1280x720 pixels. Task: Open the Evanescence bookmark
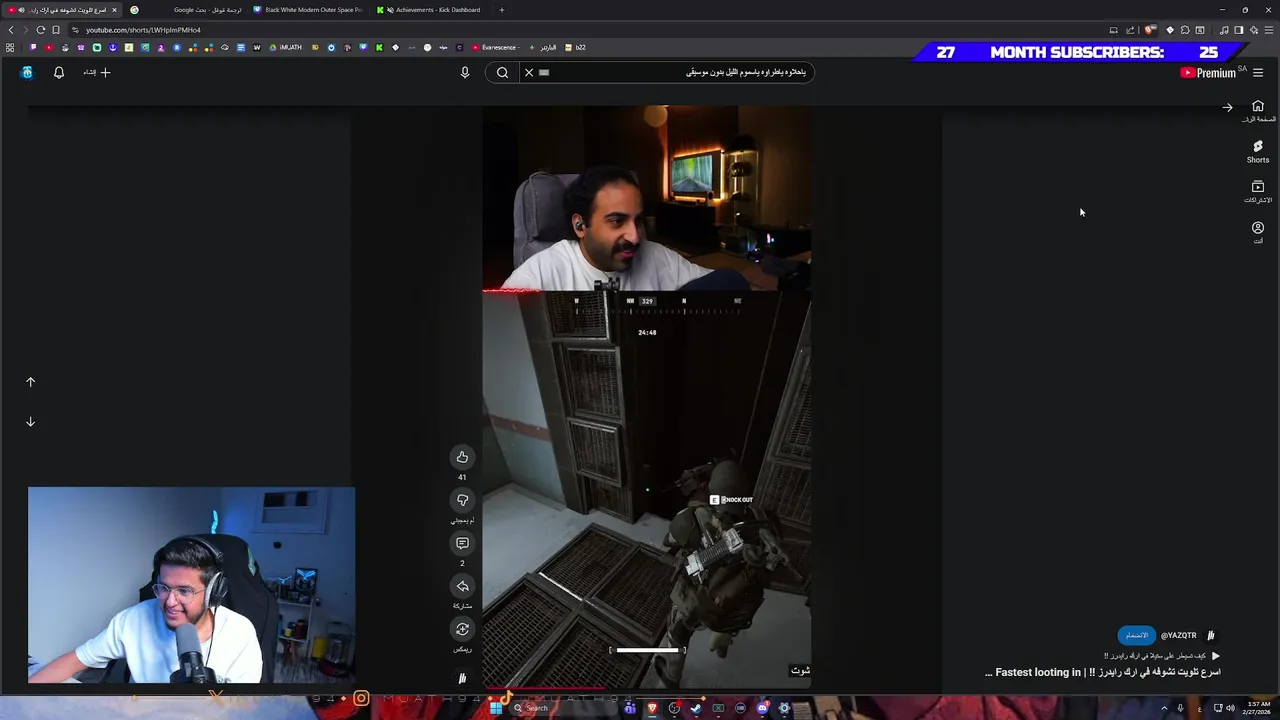click(x=494, y=47)
